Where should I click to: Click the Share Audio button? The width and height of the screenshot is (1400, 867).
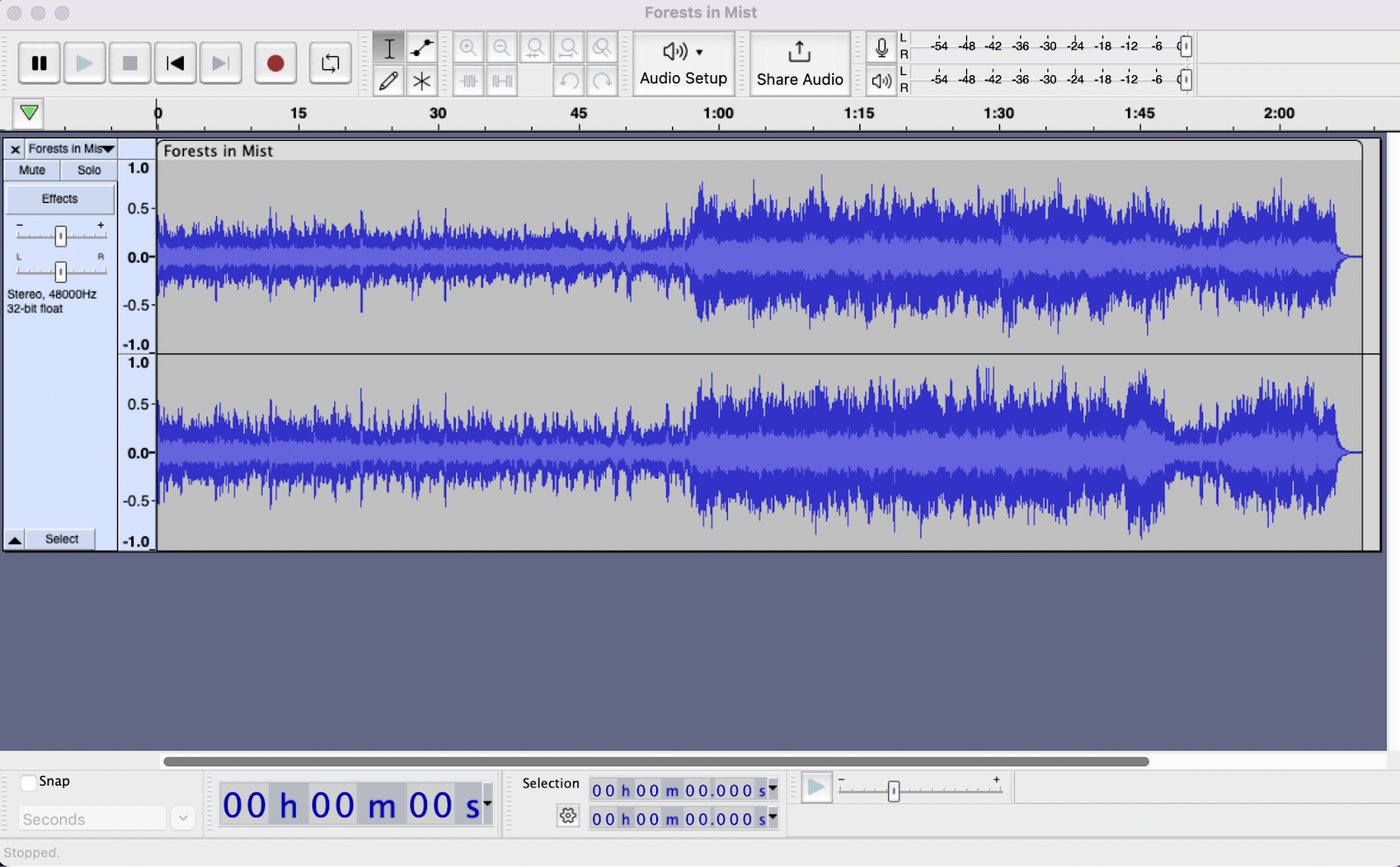pos(799,63)
